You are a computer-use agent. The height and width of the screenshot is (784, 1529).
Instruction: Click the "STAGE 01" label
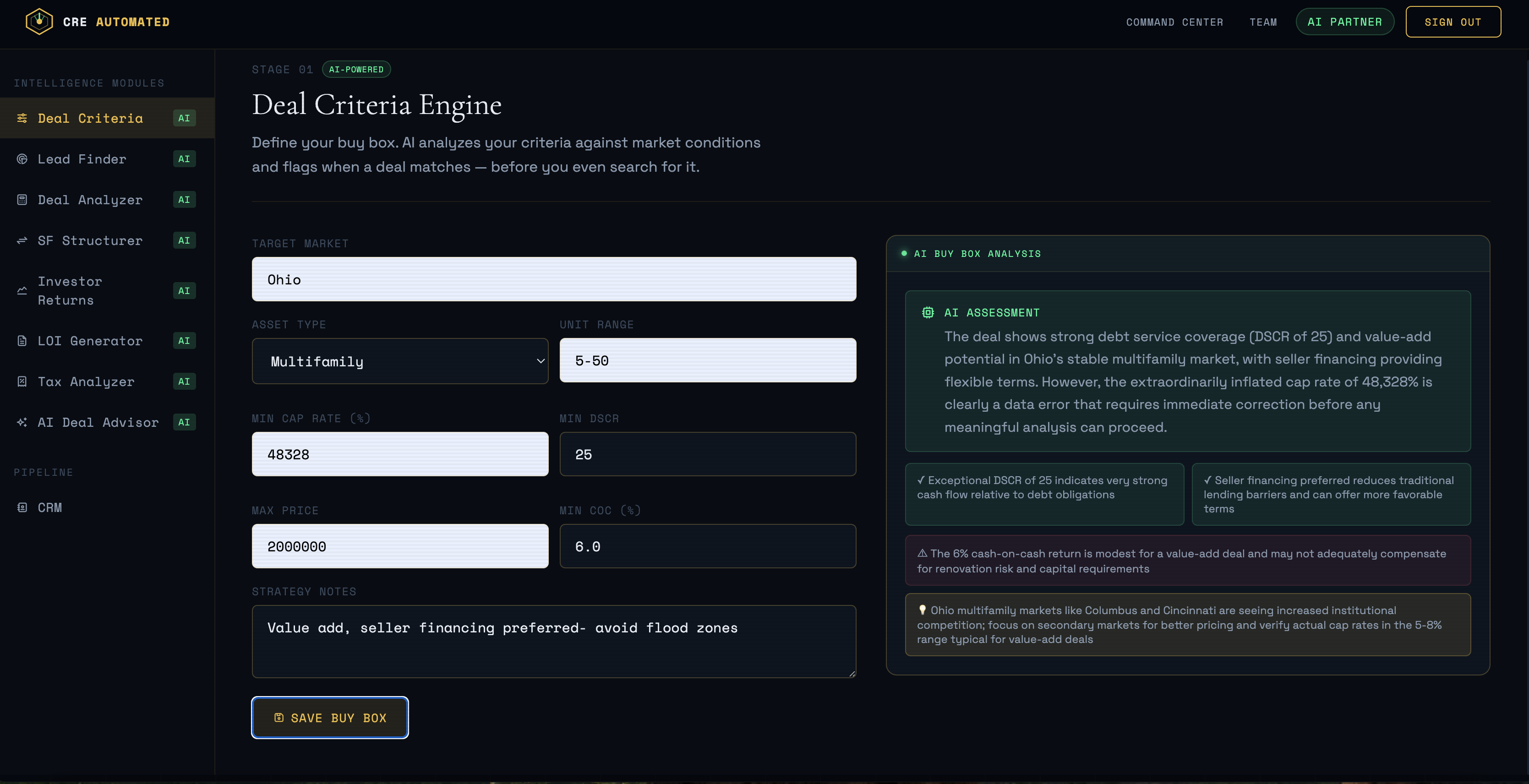(x=282, y=70)
